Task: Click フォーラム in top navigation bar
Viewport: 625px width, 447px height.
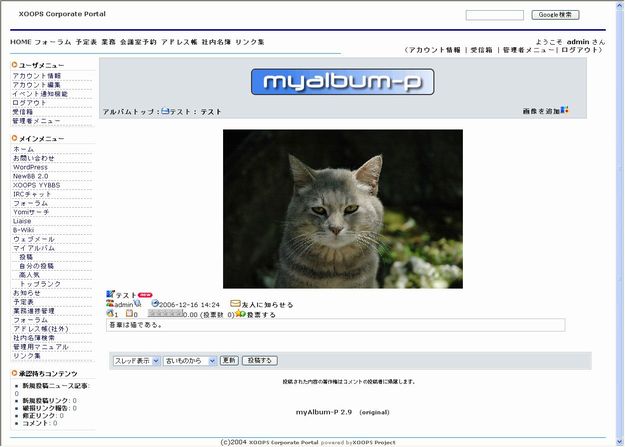Action: tap(52, 43)
